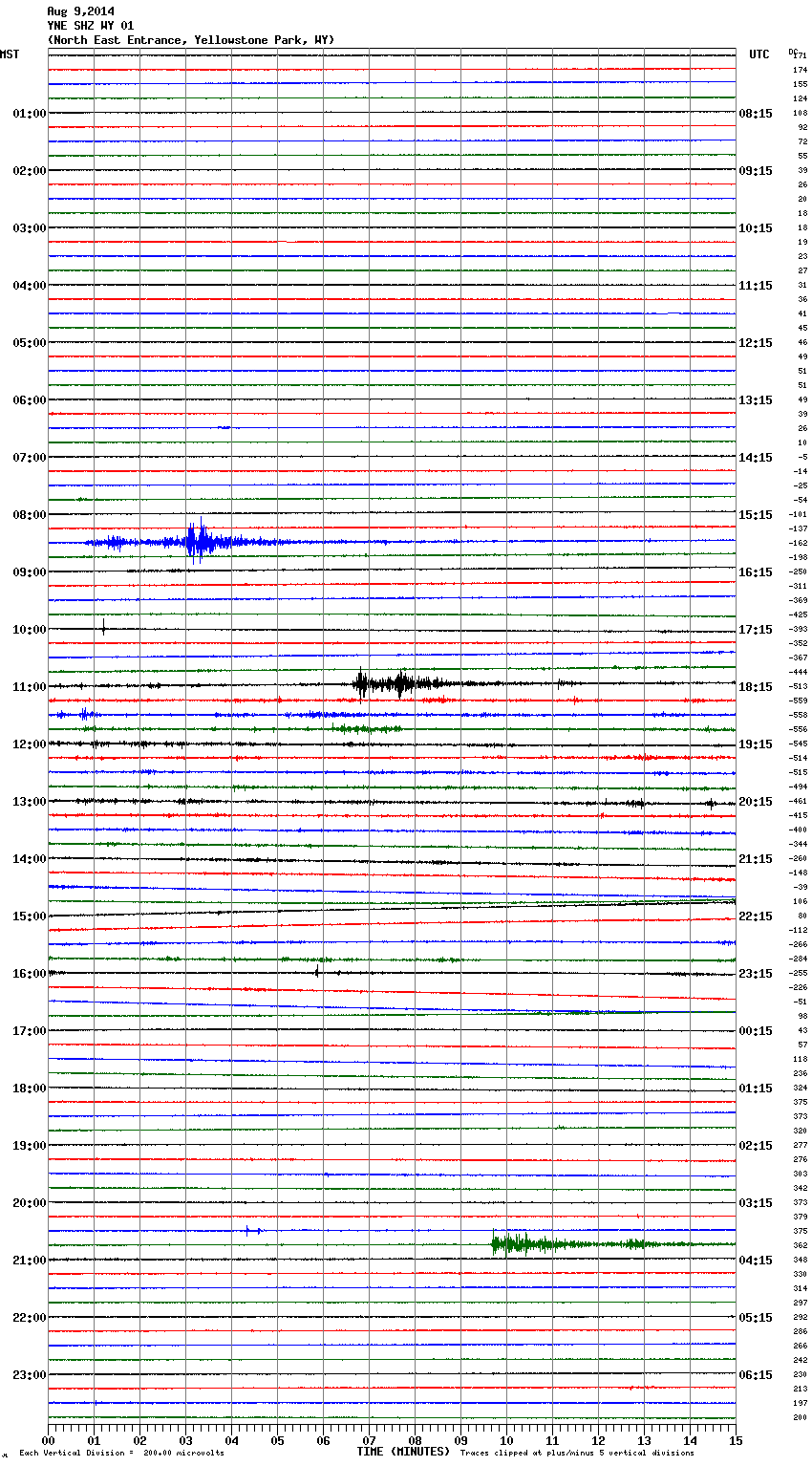Click minute label '10' on the bottom axis
This screenshot has width=812, height=1466.
(x=506, y=1440)
